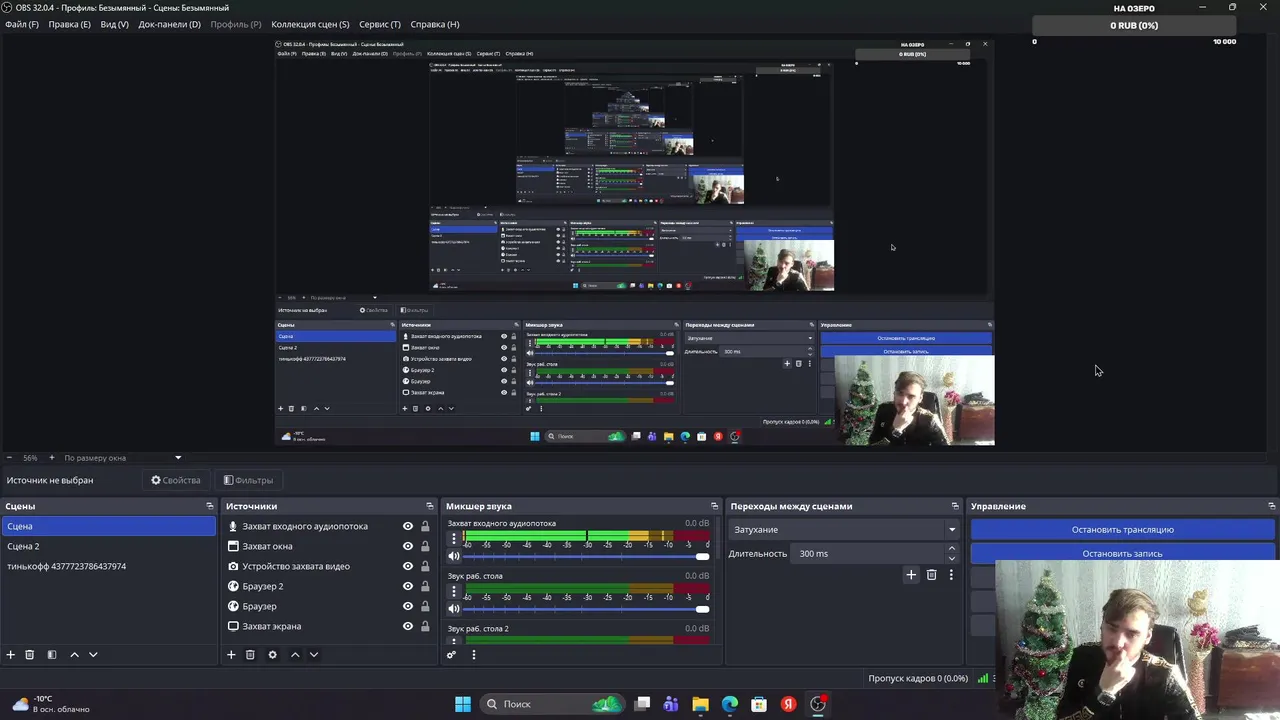
Task: Toggle visibility of Браузер source
Action: (x=408, y=606)
